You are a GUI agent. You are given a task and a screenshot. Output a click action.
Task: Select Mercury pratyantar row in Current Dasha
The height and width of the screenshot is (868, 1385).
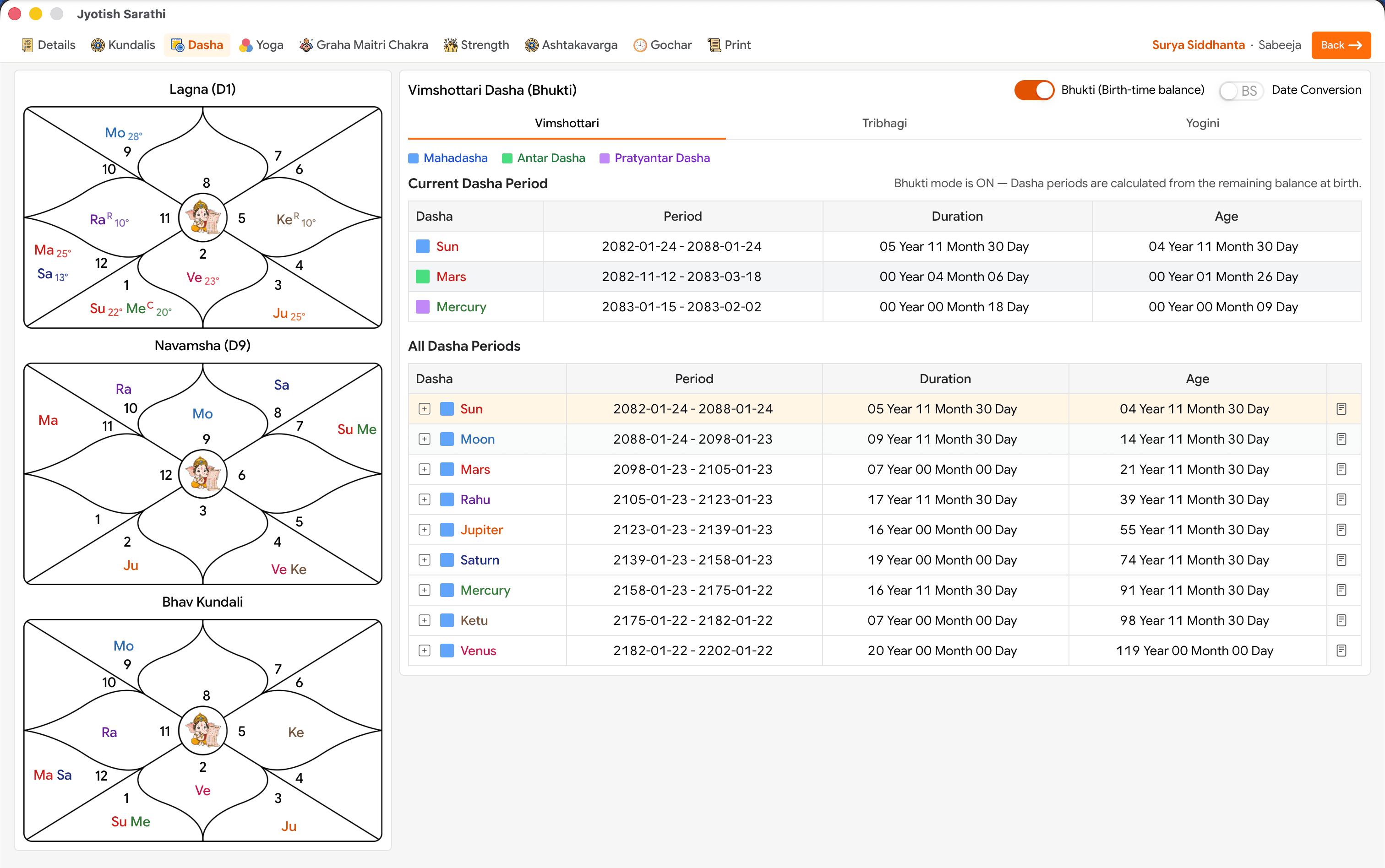(884, 307)
